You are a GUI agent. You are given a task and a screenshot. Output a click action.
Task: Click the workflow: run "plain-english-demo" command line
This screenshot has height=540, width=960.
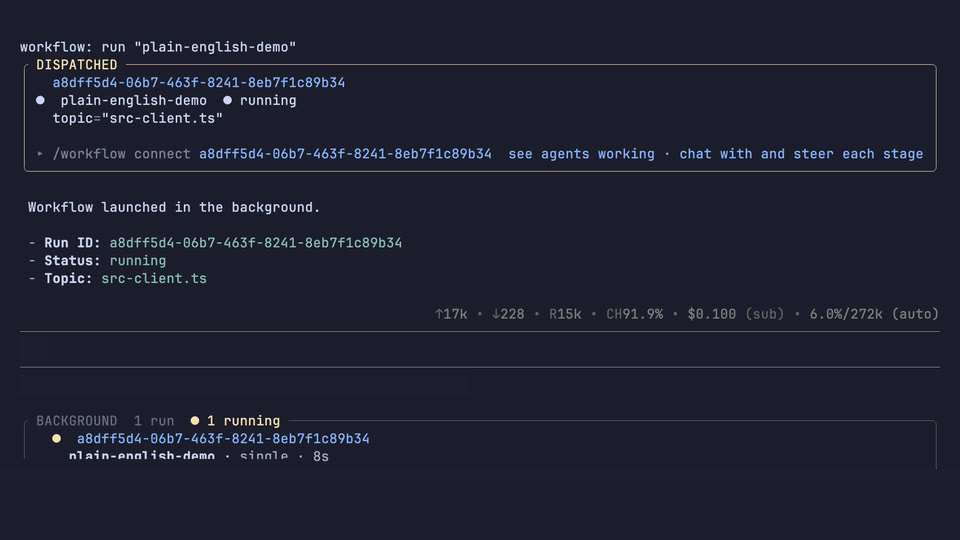(158, 47)
